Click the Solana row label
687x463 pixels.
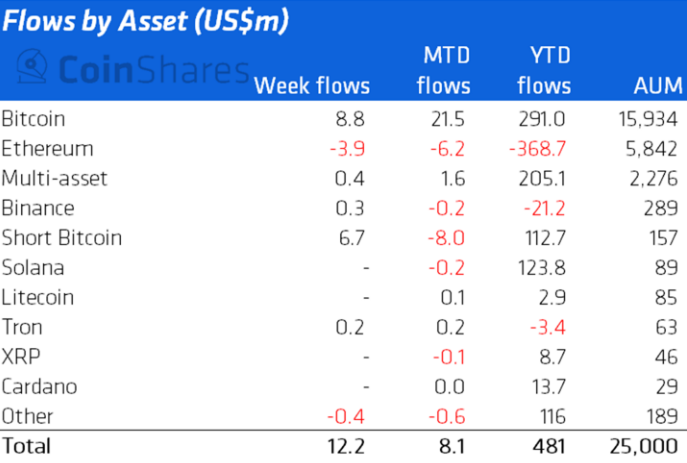coord(33,268)
